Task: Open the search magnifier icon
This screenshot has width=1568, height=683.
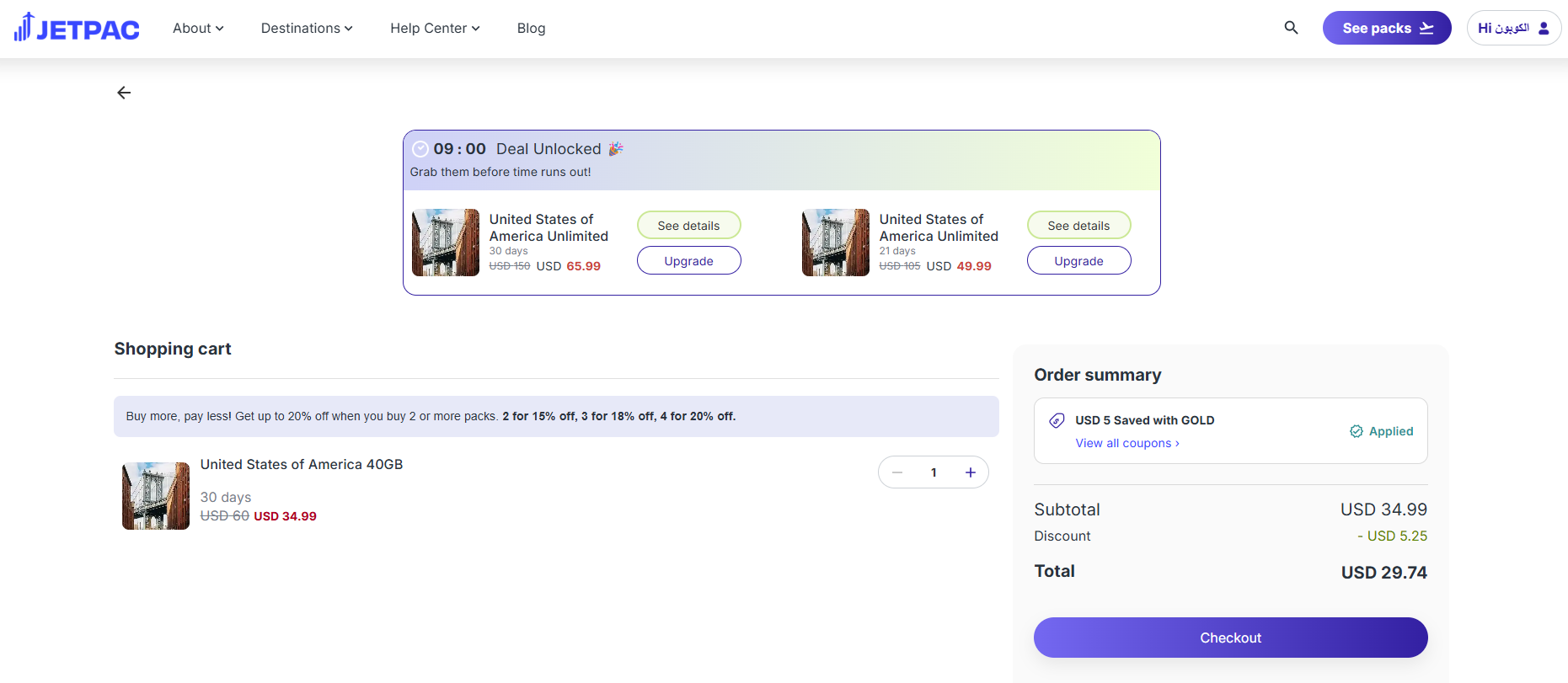Action: (1291, 28)
